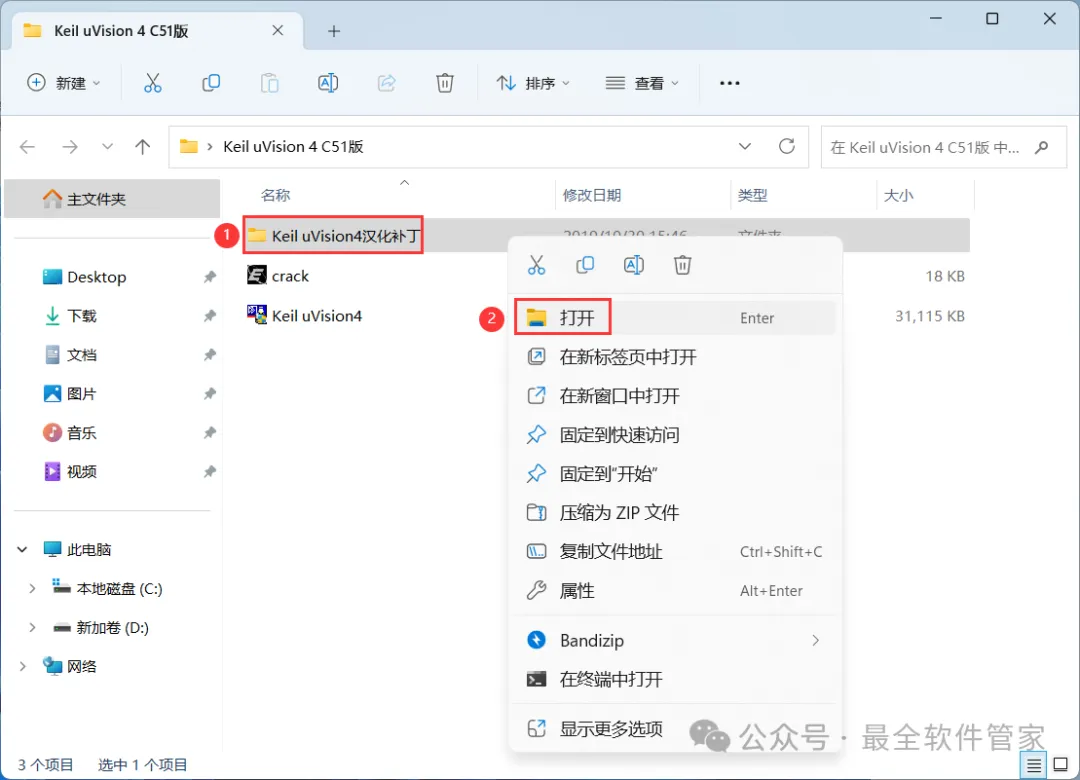Expand 新加卷 (D:) tree node
Image resolution: width=1080 pixels, height=780 pixels.
[32, 628]
